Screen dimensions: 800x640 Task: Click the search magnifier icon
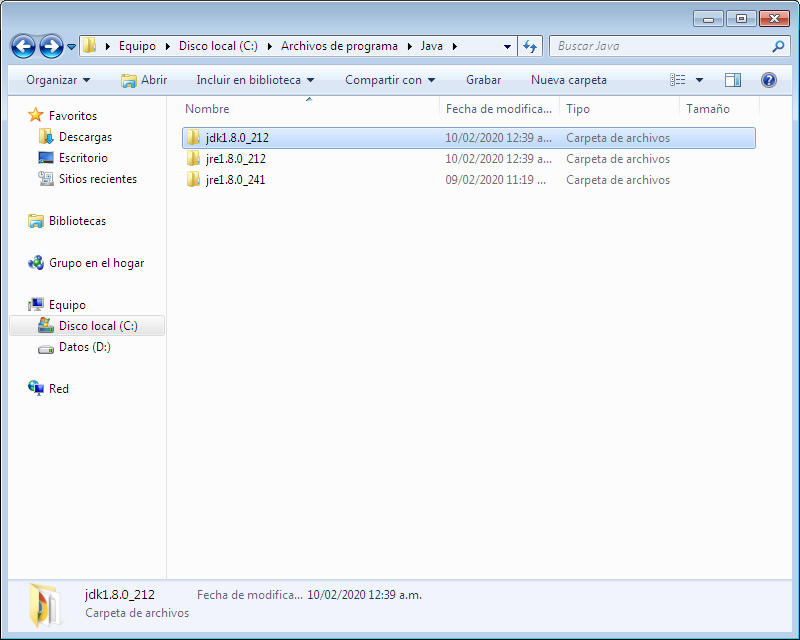(778, 46)
